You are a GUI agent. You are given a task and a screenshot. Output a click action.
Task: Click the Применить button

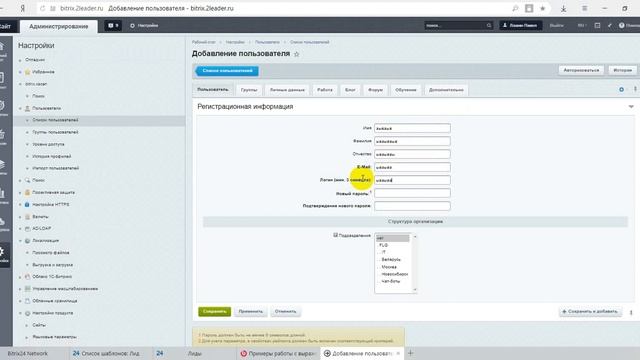[x=251, y=311]
